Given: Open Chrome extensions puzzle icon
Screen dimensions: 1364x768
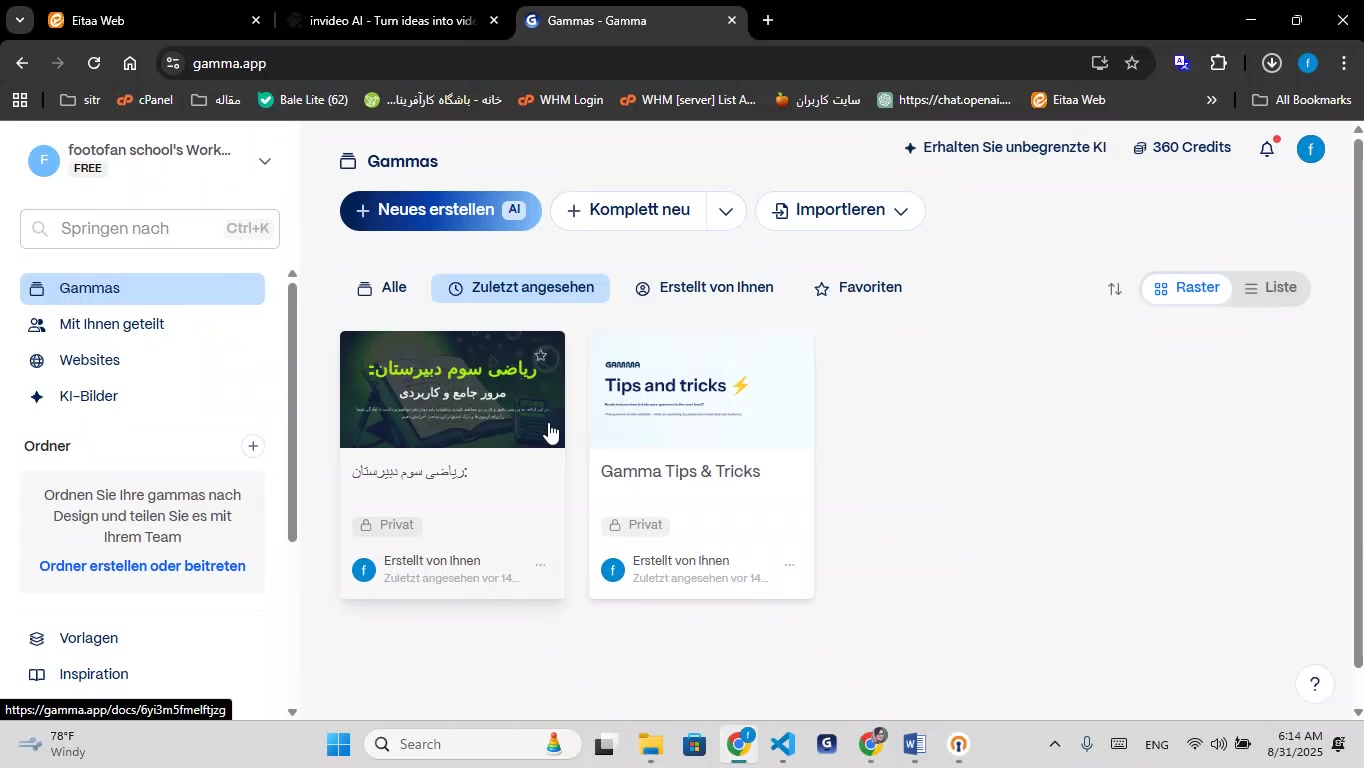Looking at the screenshot, I should click(x=1218, y=63).
